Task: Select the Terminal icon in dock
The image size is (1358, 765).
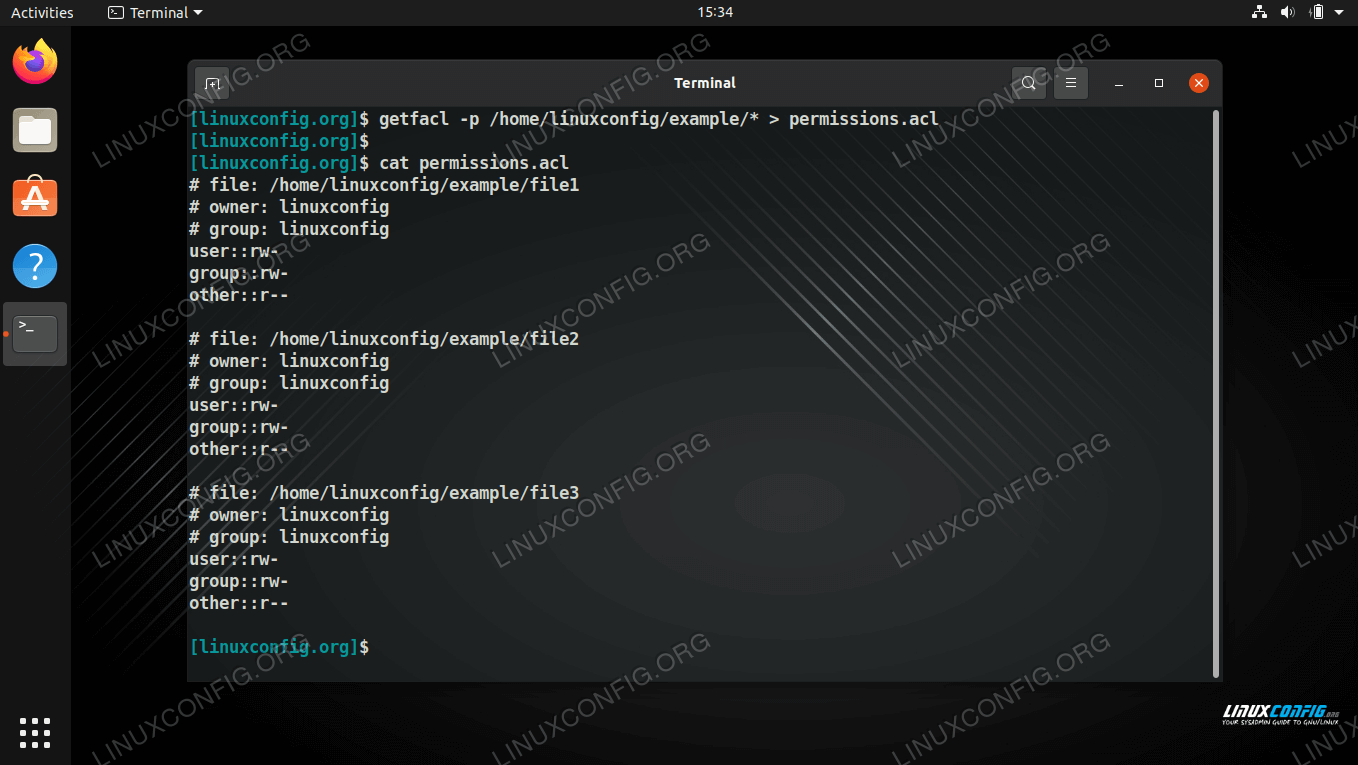Action: click(x=35, y=333)
